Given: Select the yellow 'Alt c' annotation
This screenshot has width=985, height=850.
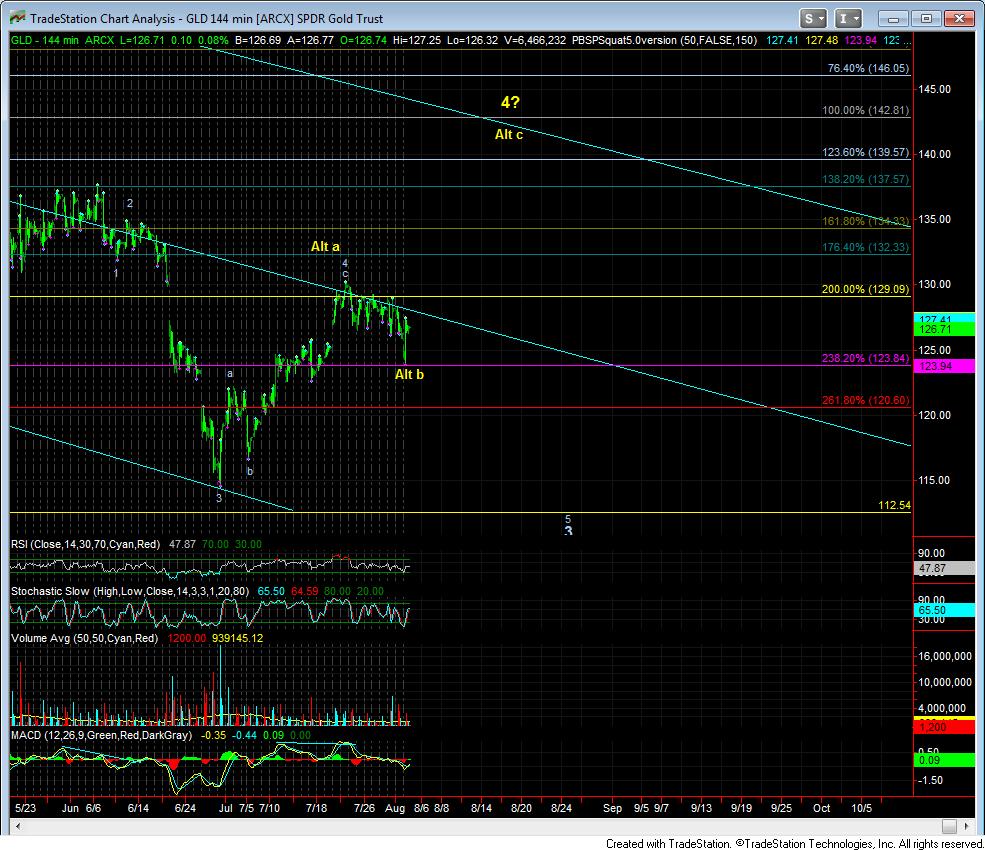Looking at the screenshot, I should tap(509, 134).
